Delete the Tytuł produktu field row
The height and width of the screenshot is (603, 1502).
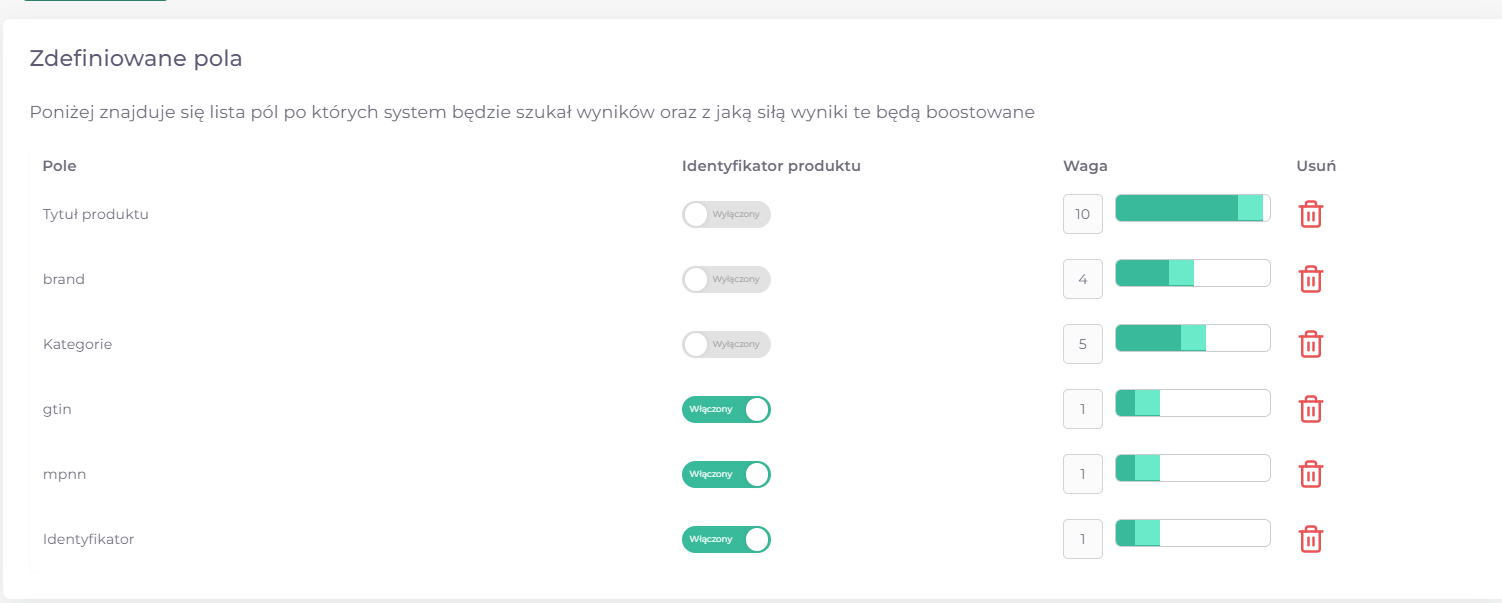point(1310,214)
